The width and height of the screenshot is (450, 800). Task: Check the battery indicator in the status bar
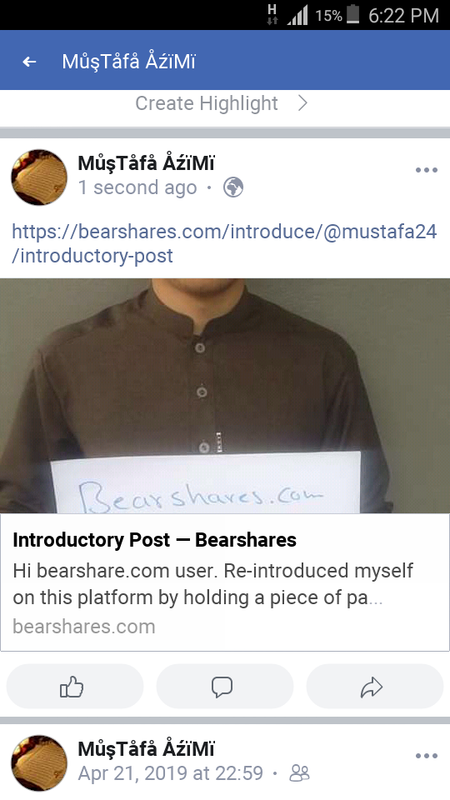tap(353, 15)
